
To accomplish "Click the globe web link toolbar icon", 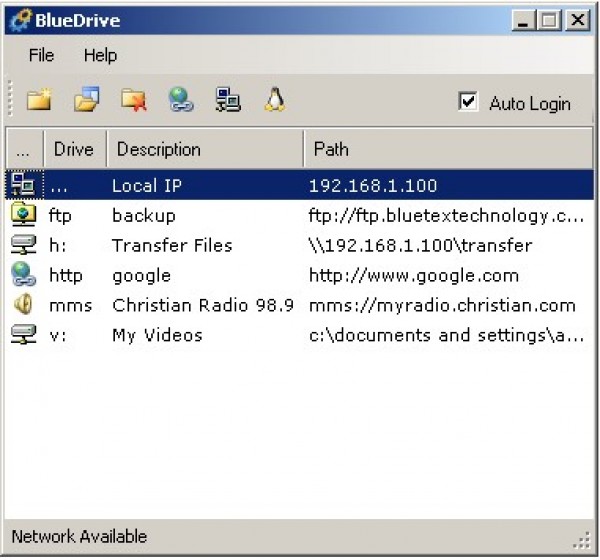I will [181, 100].
